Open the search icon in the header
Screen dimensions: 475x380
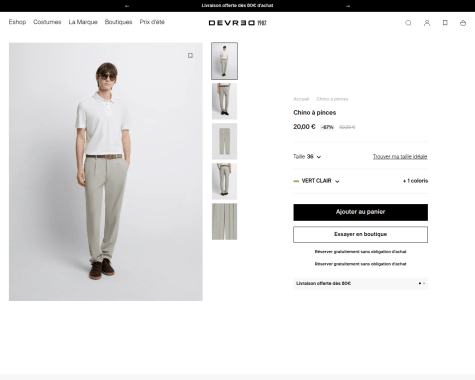[x=408, y=23]
